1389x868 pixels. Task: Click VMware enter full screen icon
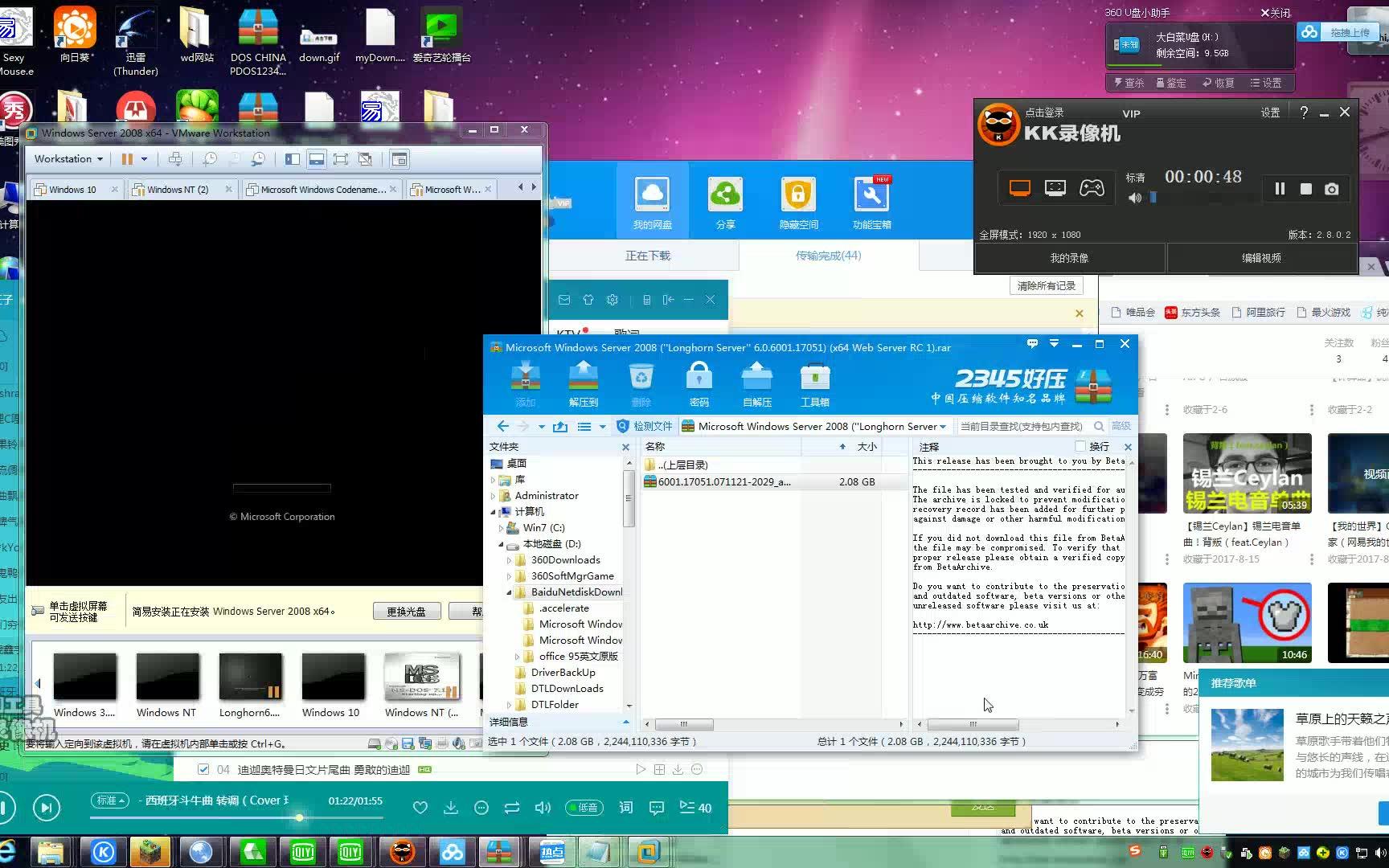(341, 159)
